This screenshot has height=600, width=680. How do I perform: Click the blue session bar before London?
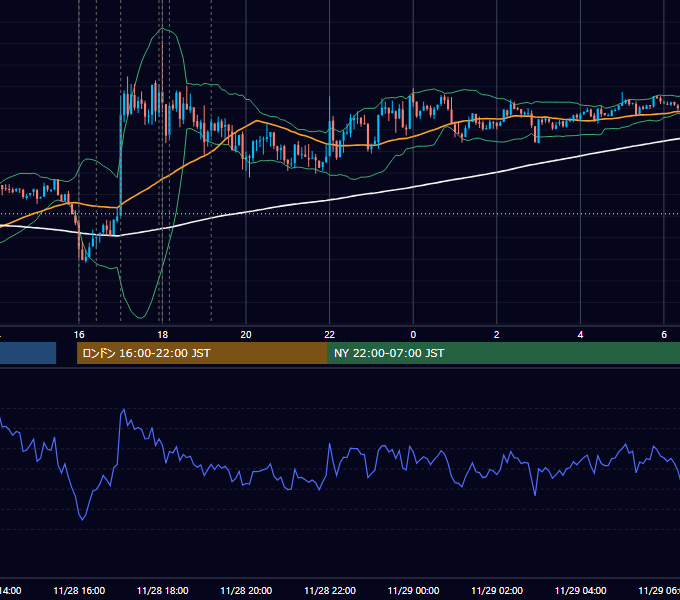pyautogui.click(x=28, y=353)
